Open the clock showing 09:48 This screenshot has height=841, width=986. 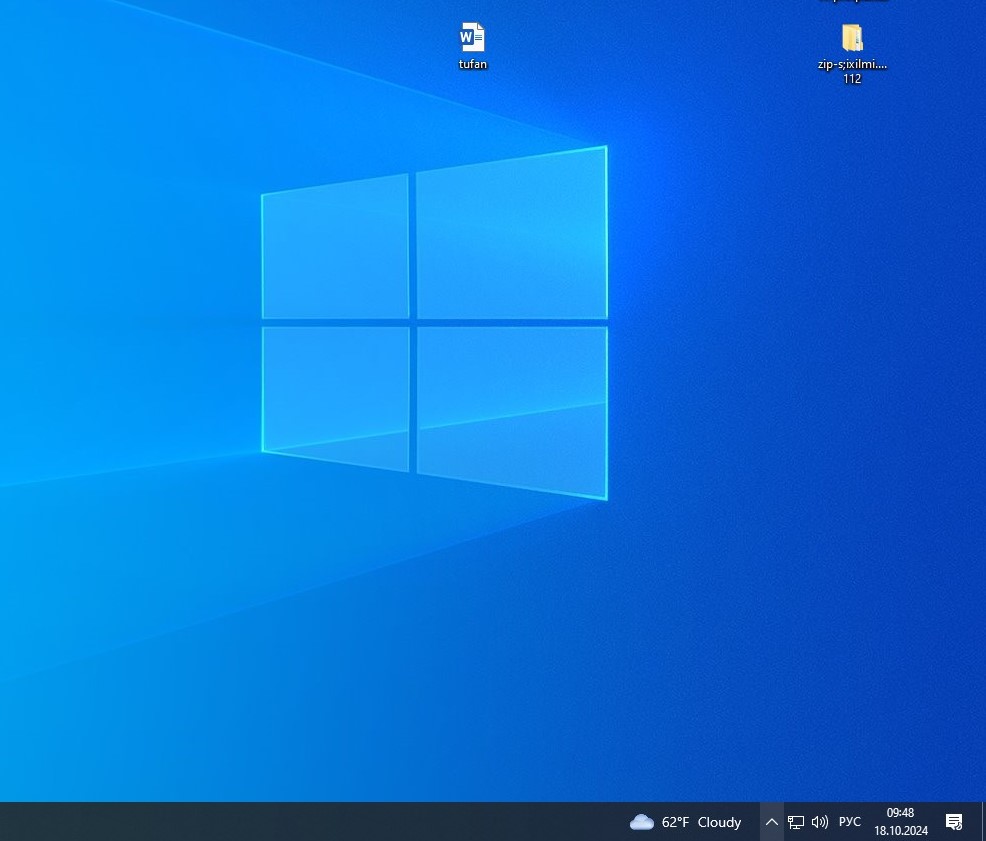[900, 813]
